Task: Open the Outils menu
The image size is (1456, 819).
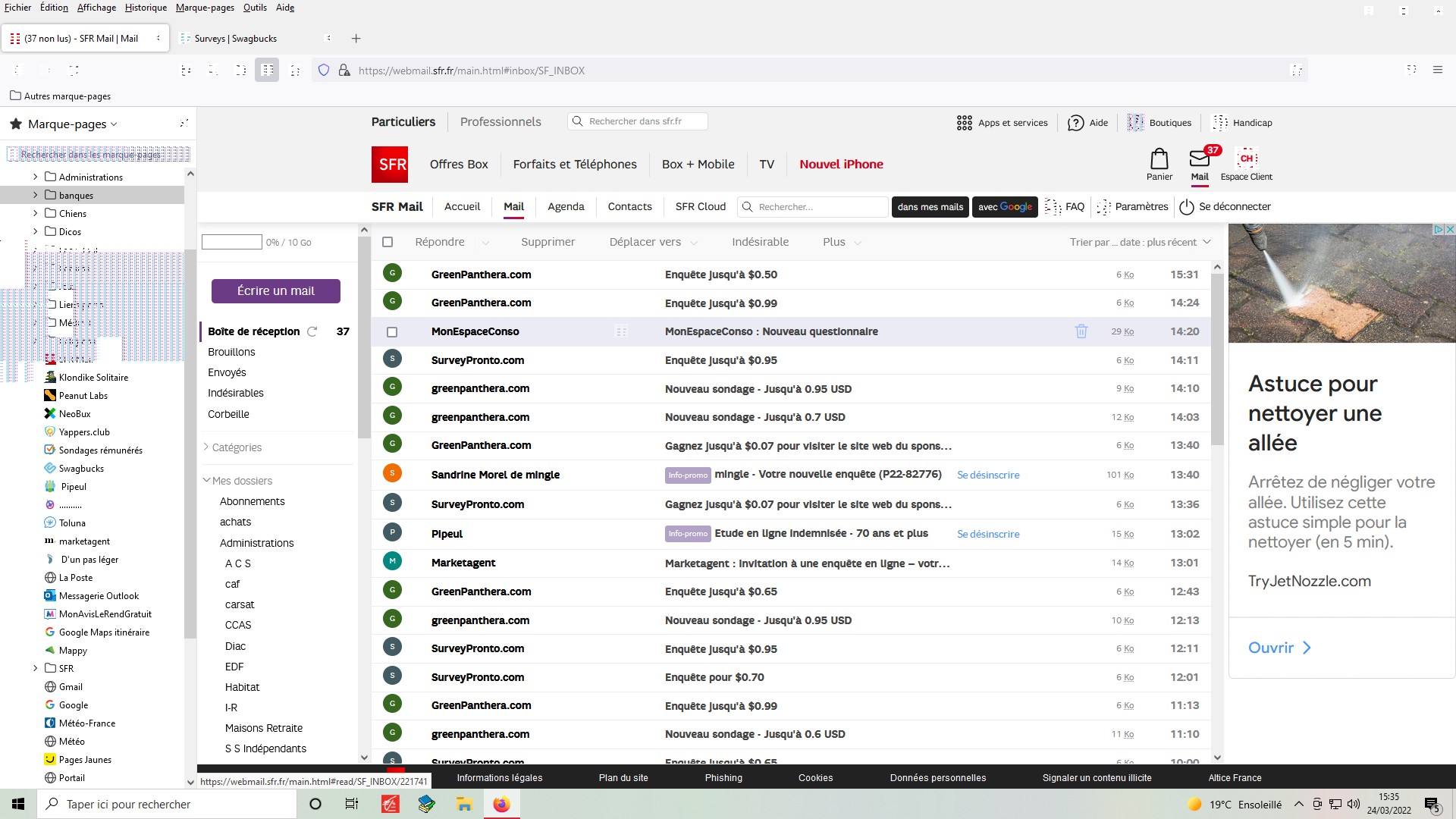Action: tap(255, 8)
